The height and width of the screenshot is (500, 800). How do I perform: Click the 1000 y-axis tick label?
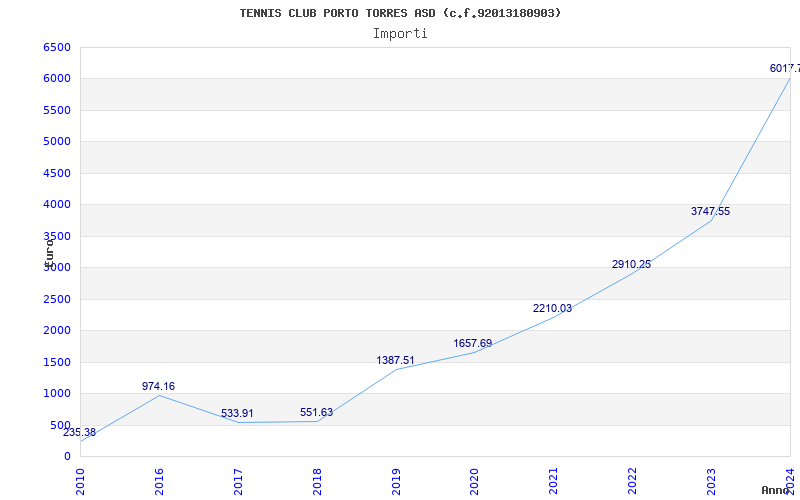point(57,393)
